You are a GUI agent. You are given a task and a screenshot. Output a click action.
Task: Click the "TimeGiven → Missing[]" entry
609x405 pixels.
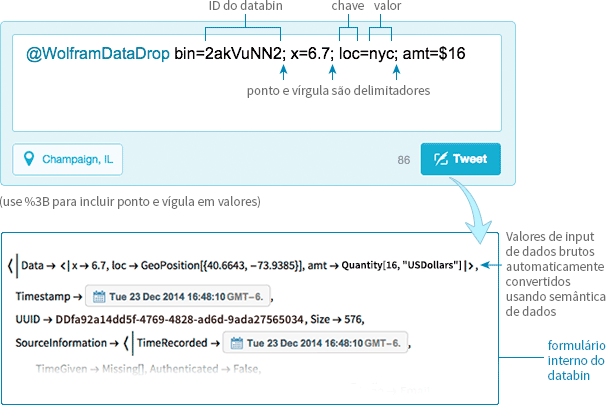(90, 369)
